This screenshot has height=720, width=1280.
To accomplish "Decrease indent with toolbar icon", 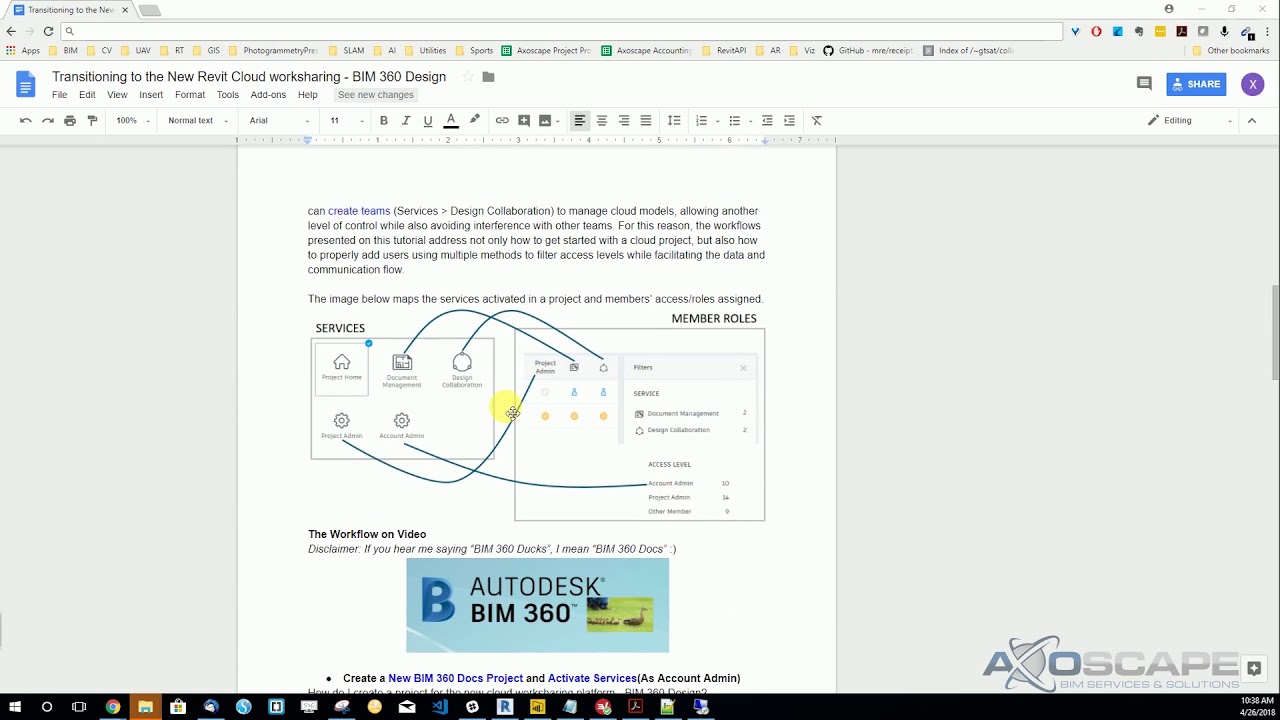I will pos(767,120).
